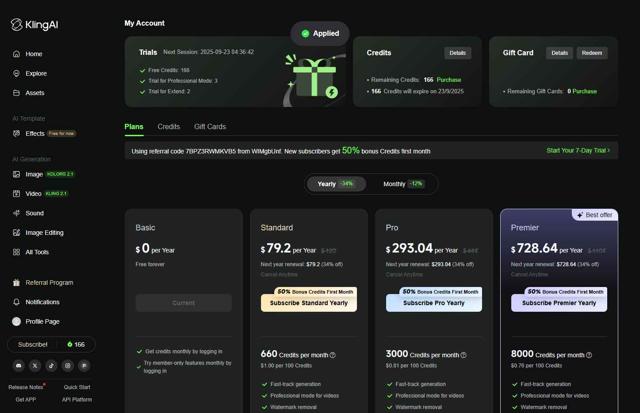Click the Next Session timestamp text
The image size is (640, 413).
209,52
